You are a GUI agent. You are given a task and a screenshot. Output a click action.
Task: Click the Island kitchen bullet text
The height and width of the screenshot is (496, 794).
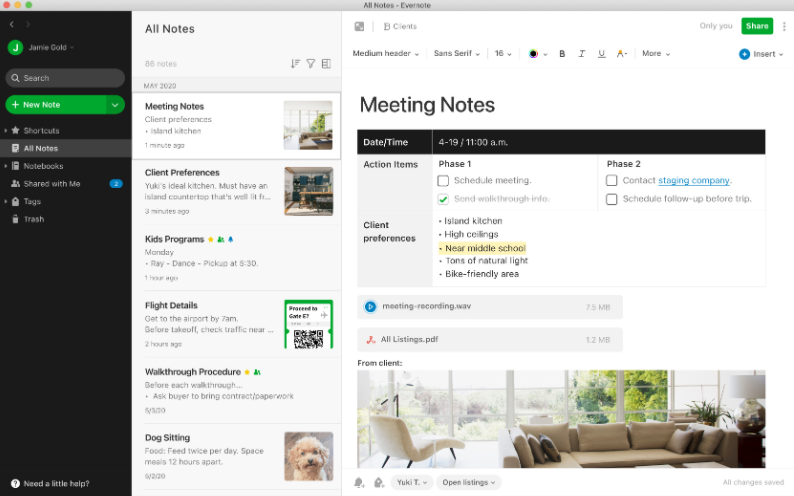(473, 221)
